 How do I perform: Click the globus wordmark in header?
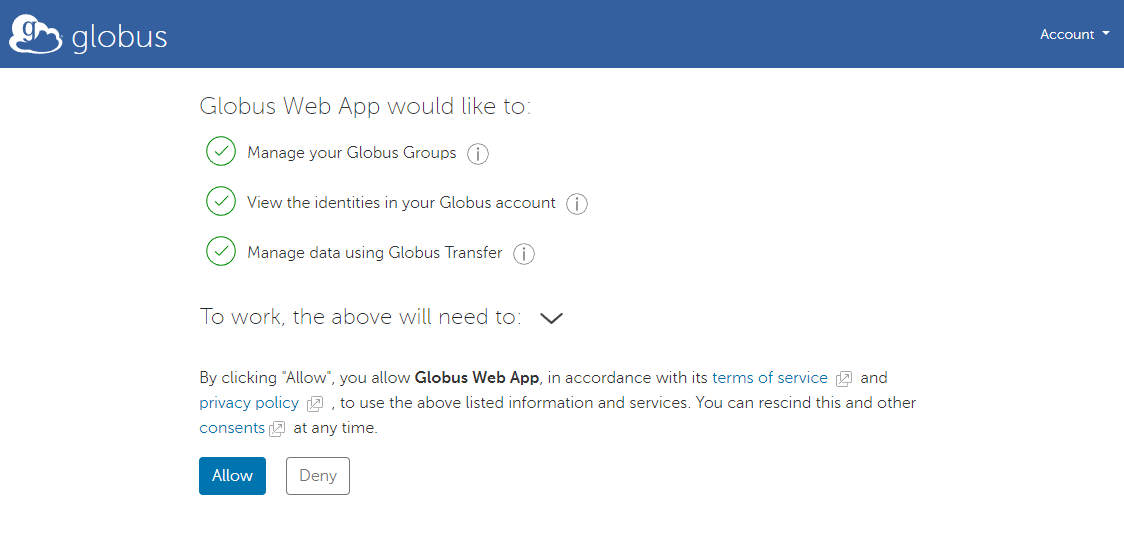point(119,38)
